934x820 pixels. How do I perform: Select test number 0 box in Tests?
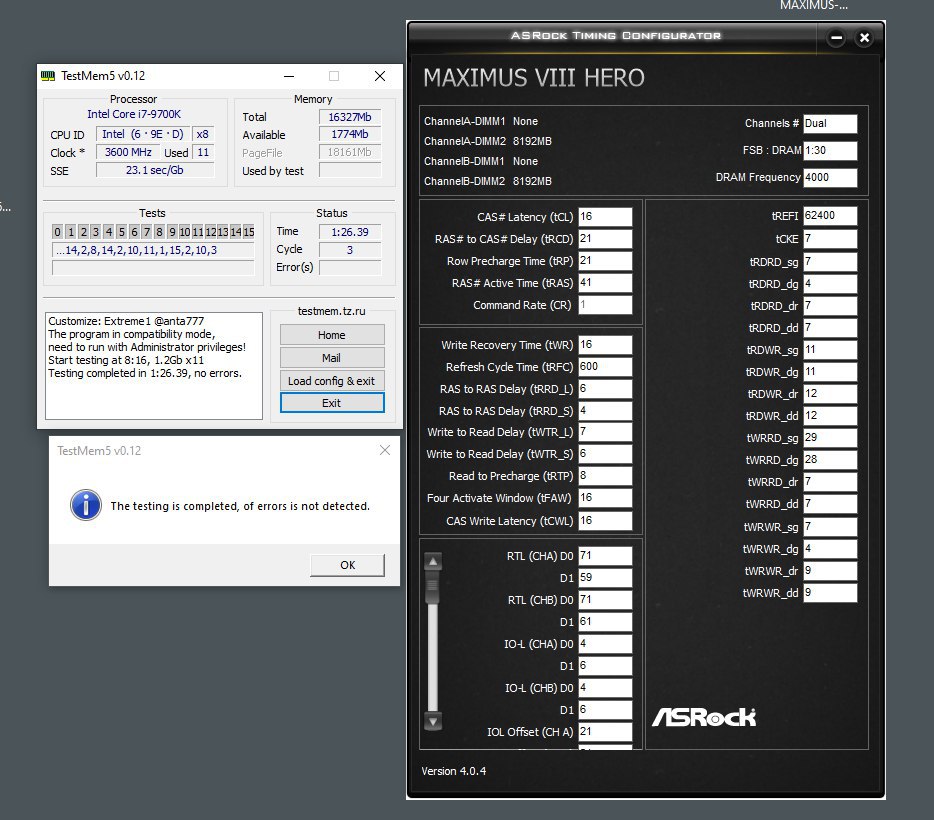tap(57, 232)
